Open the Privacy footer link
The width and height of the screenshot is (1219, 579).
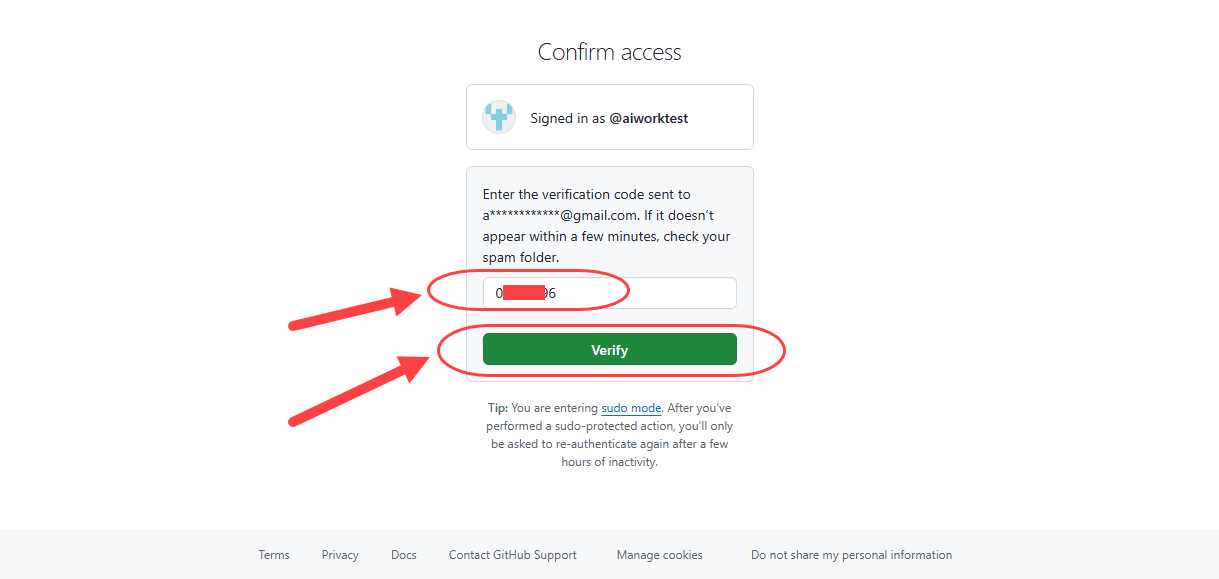coord(340,555)
